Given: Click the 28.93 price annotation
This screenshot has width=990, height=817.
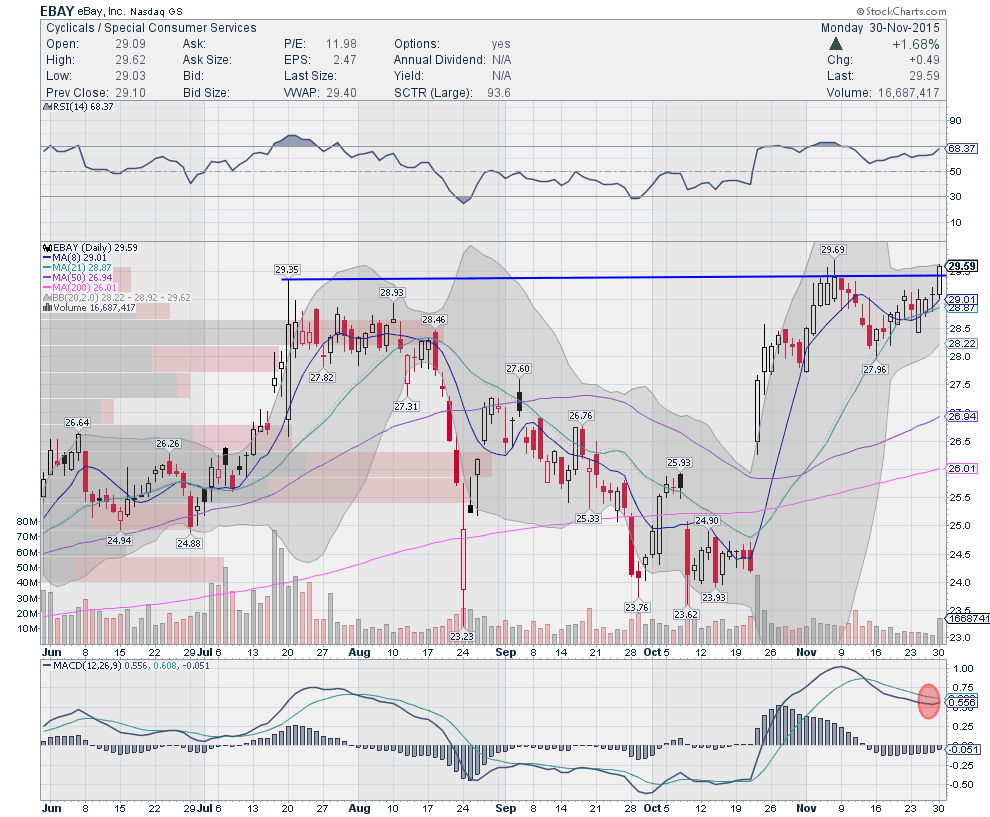Looking at the screenshot, I should (x=392, y=292).
